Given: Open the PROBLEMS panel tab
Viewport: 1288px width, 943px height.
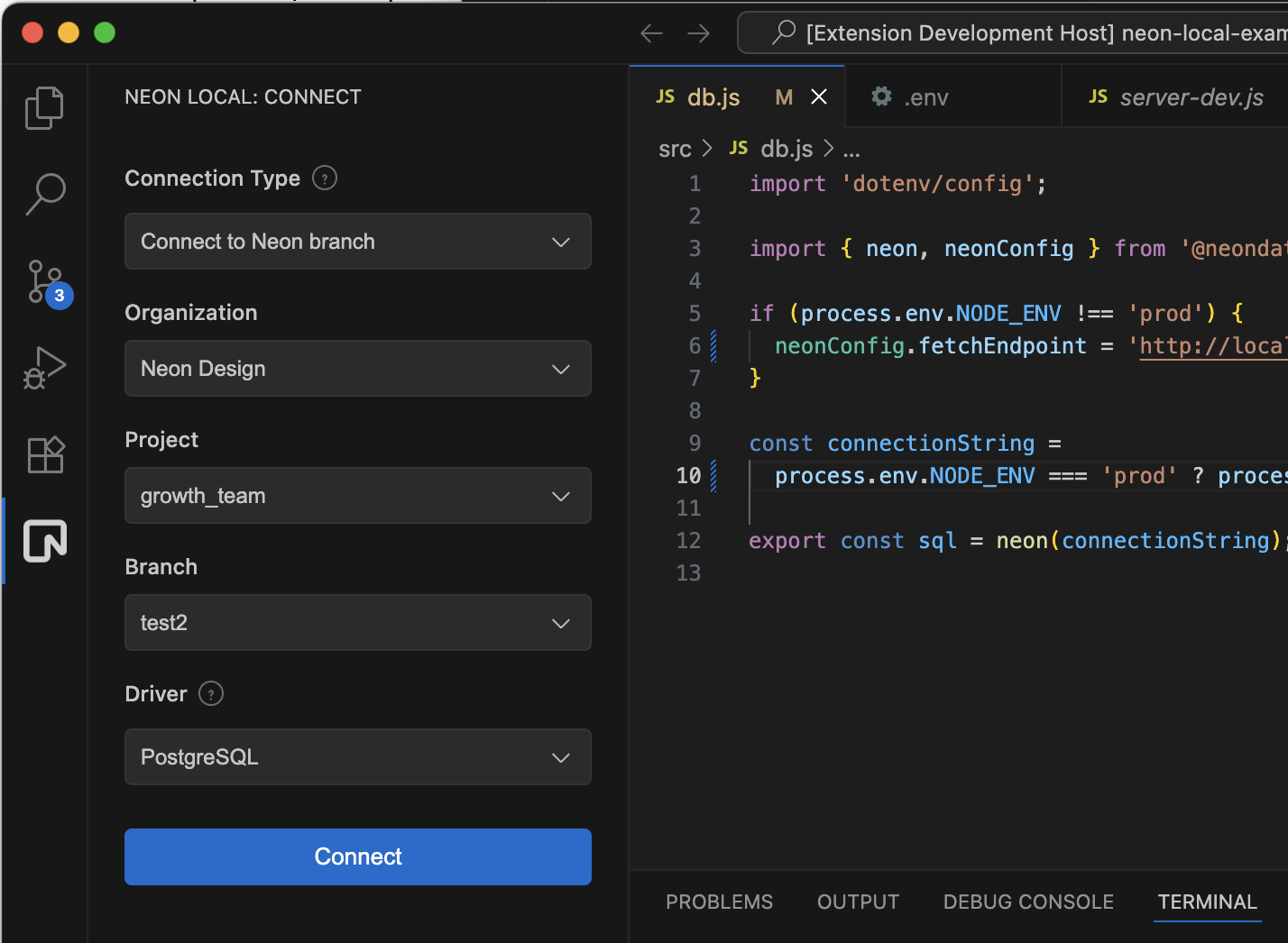Looking at the screenshot, I should [x=719, y=902].
